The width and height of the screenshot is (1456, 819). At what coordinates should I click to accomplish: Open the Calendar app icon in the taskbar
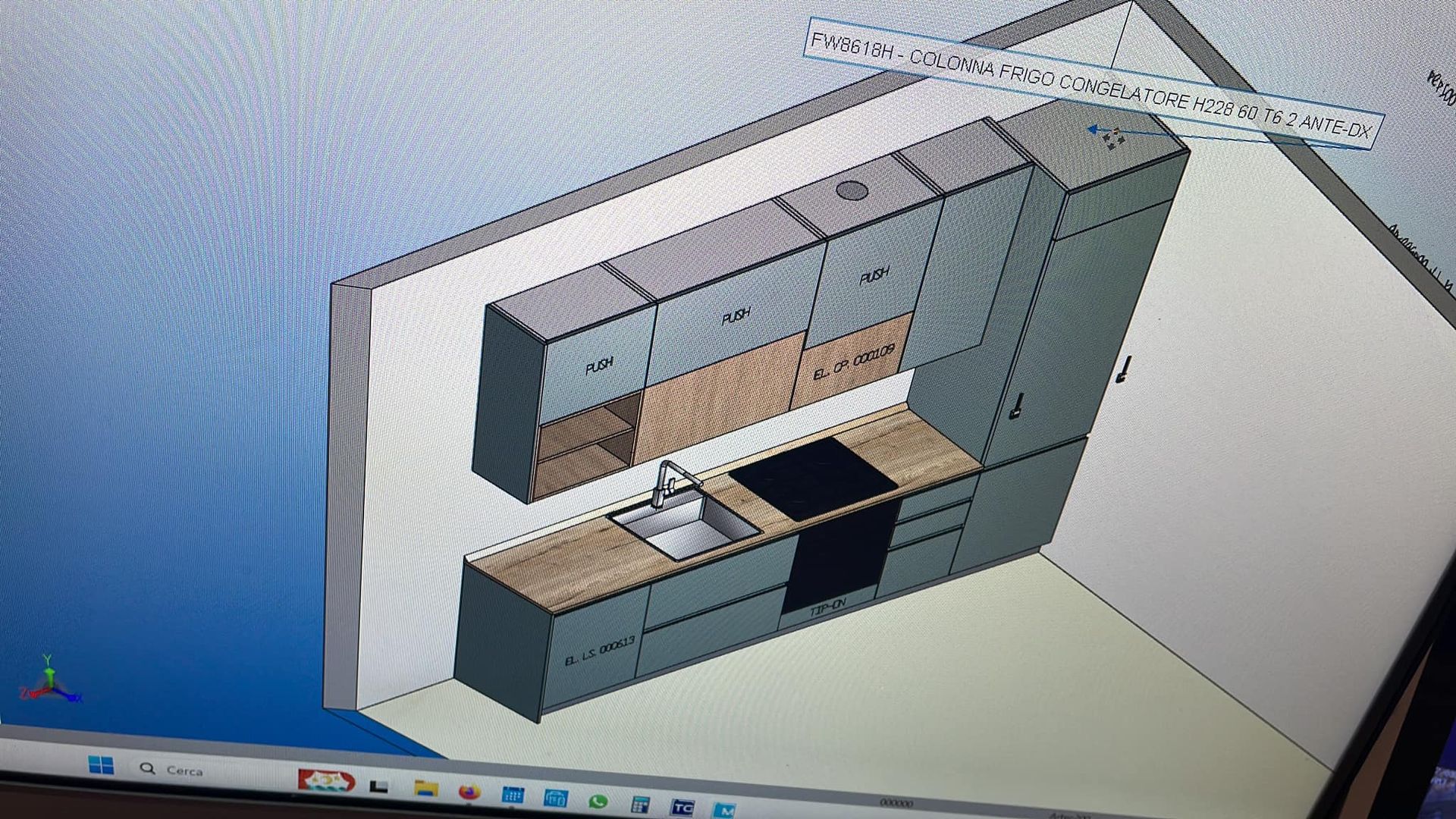click(x=513, y=795)
